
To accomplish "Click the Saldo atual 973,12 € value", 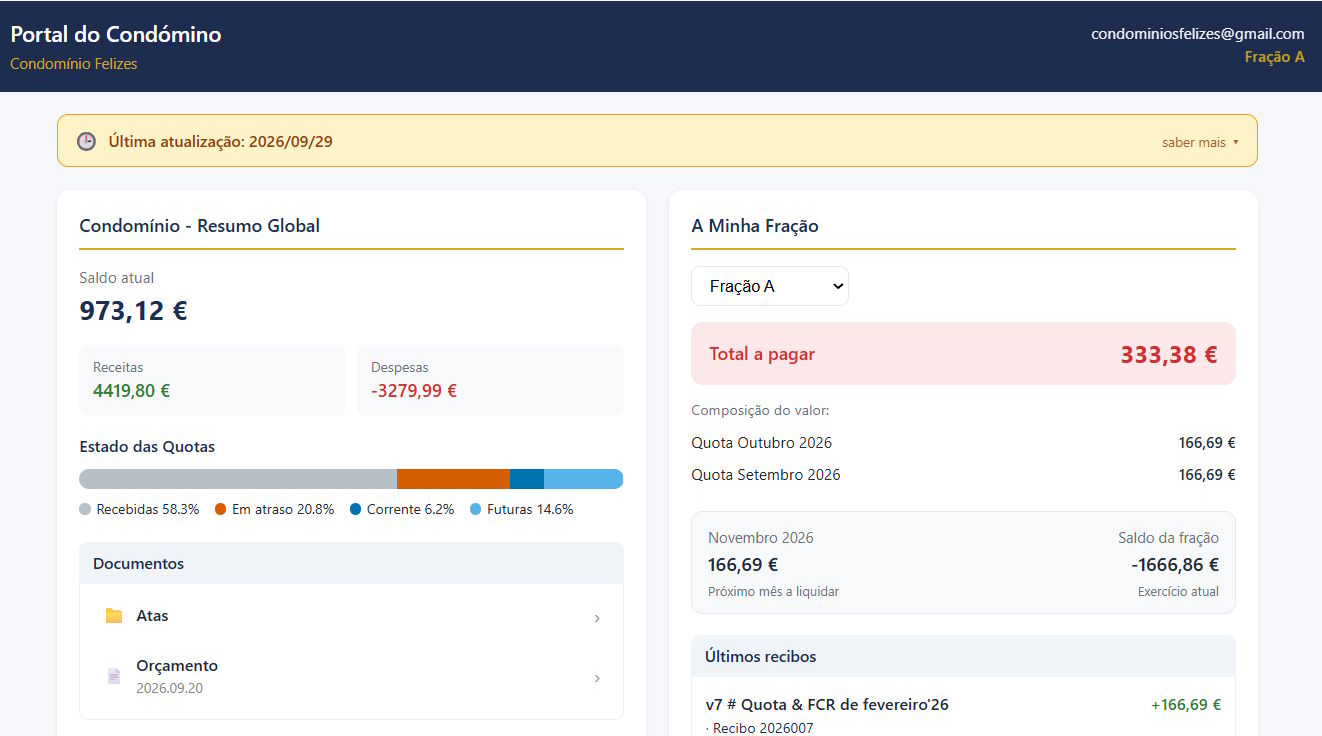I will tap(133, 311).
